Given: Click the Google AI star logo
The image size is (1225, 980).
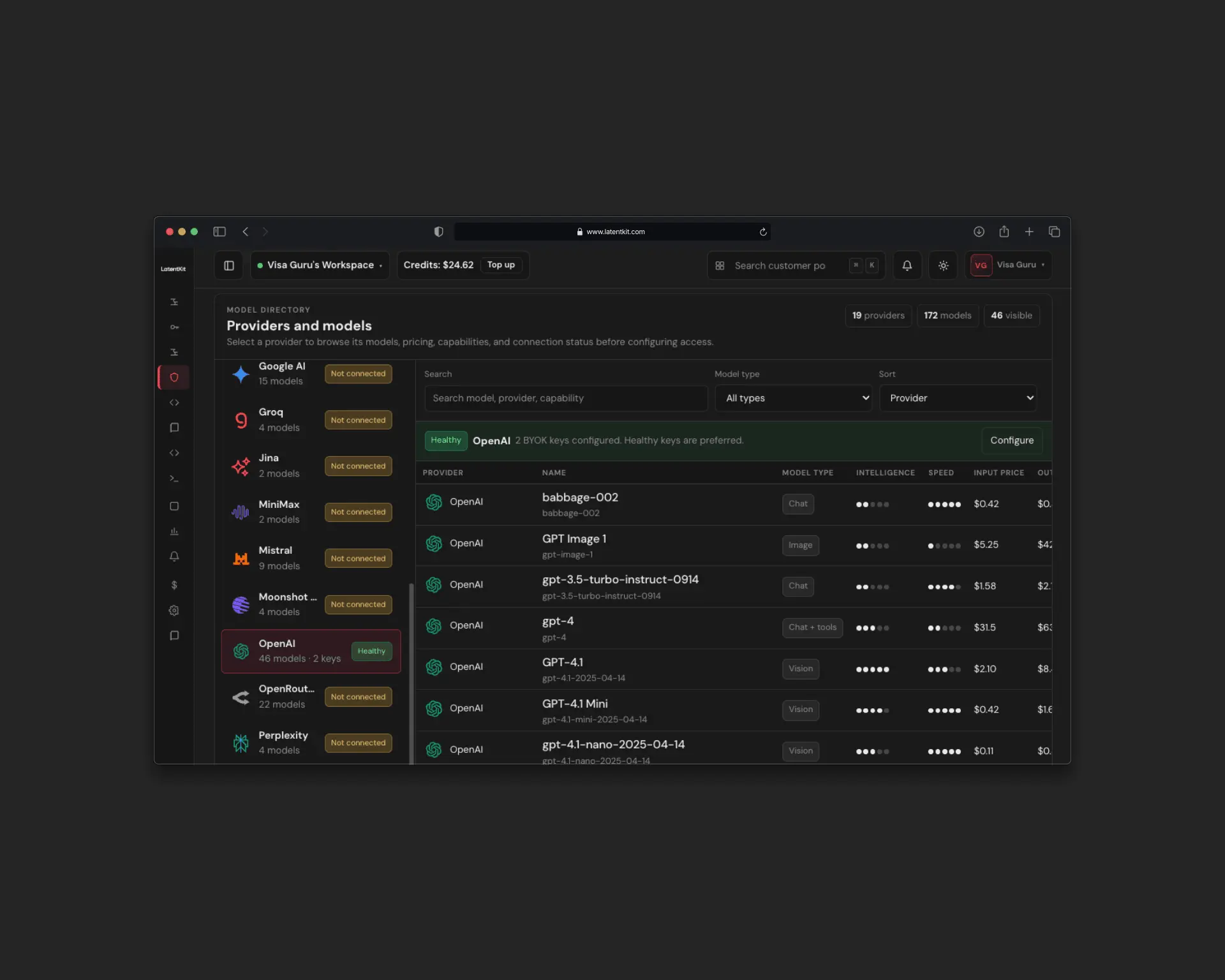Looking at the screenshot, I should 241,374.
